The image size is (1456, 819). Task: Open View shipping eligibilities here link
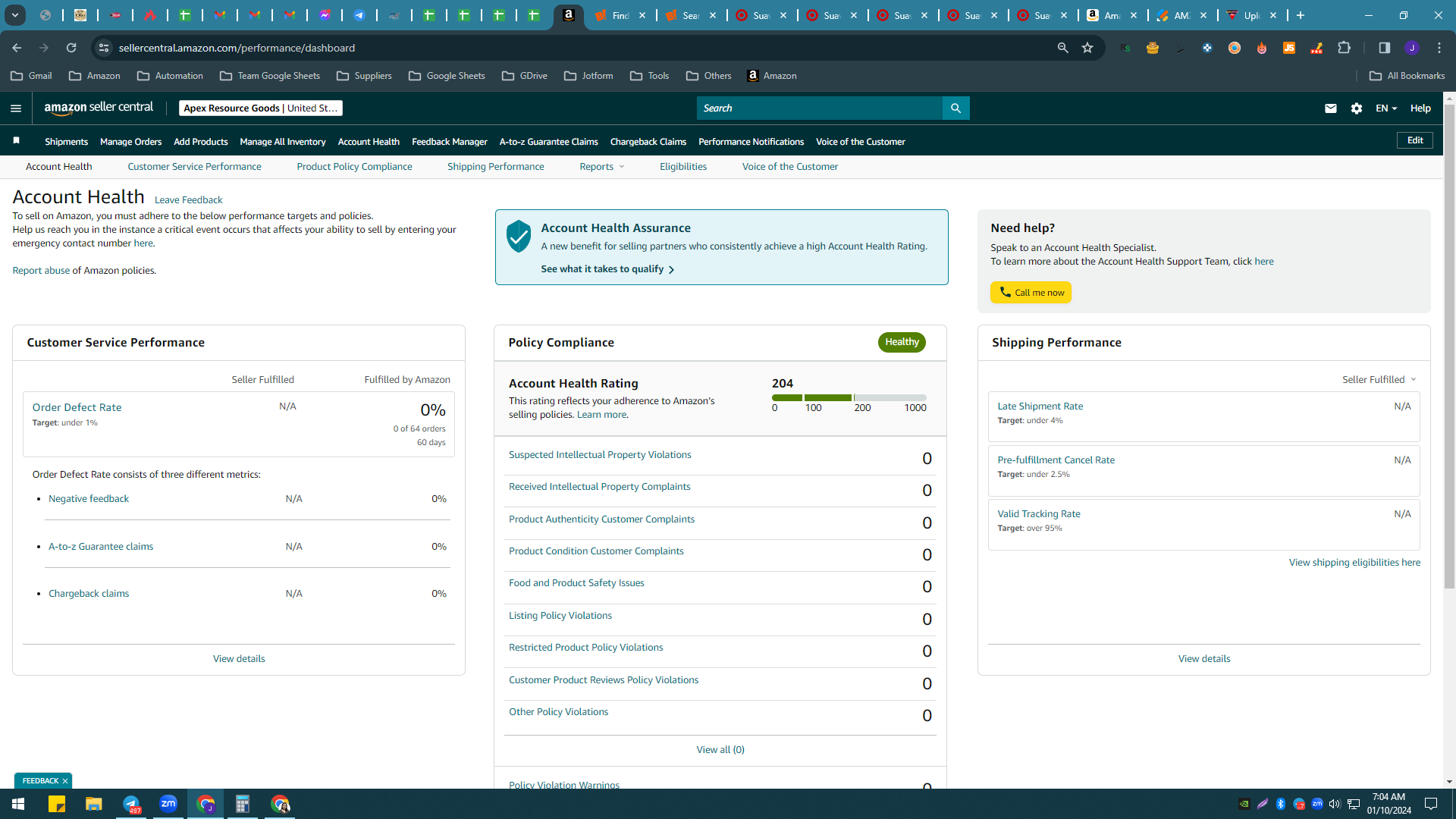click(x=1354, y=563)
